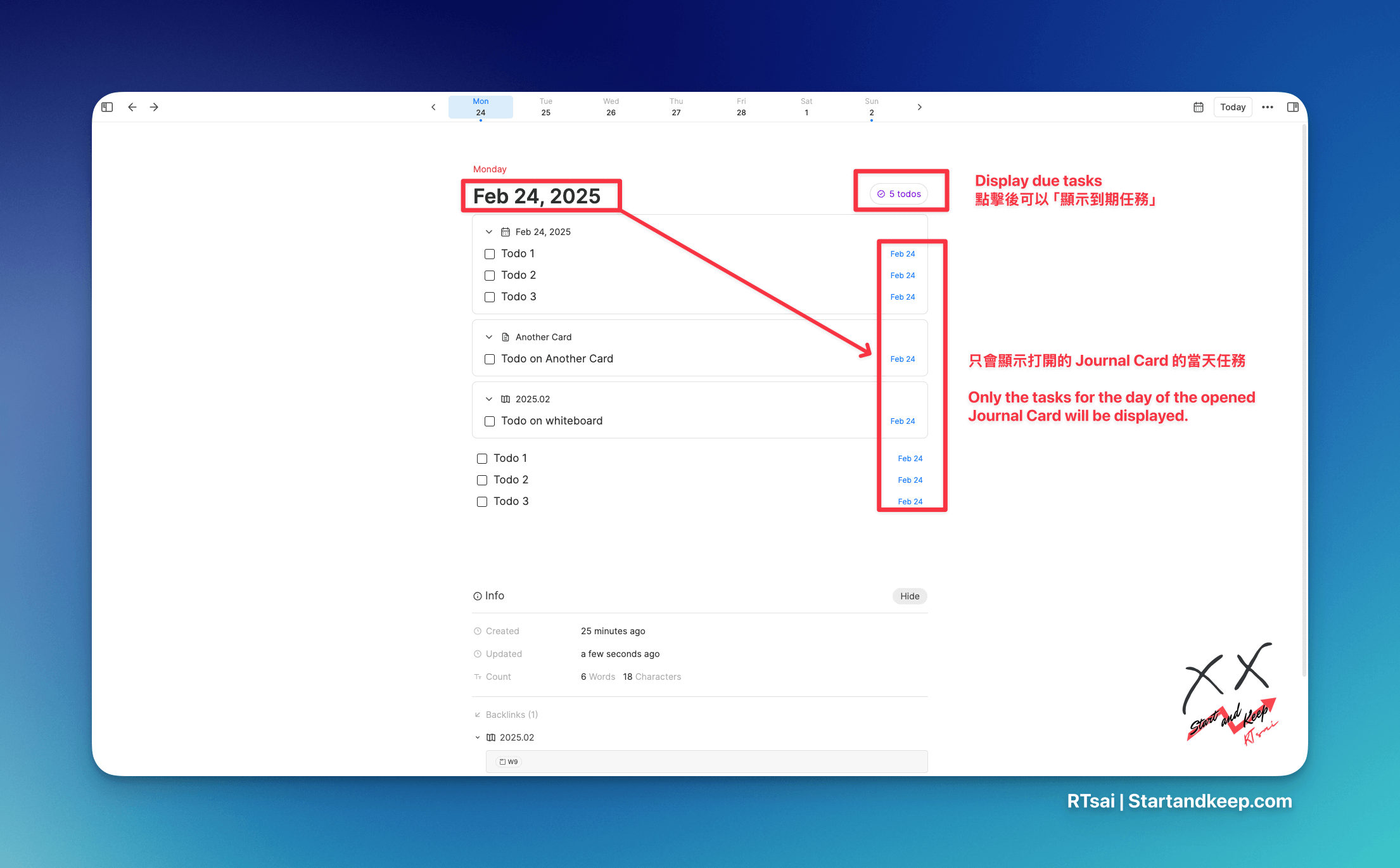Check the Todo on Another Card checkbox
Viewport: 1400px width, 868px height.
490,359
